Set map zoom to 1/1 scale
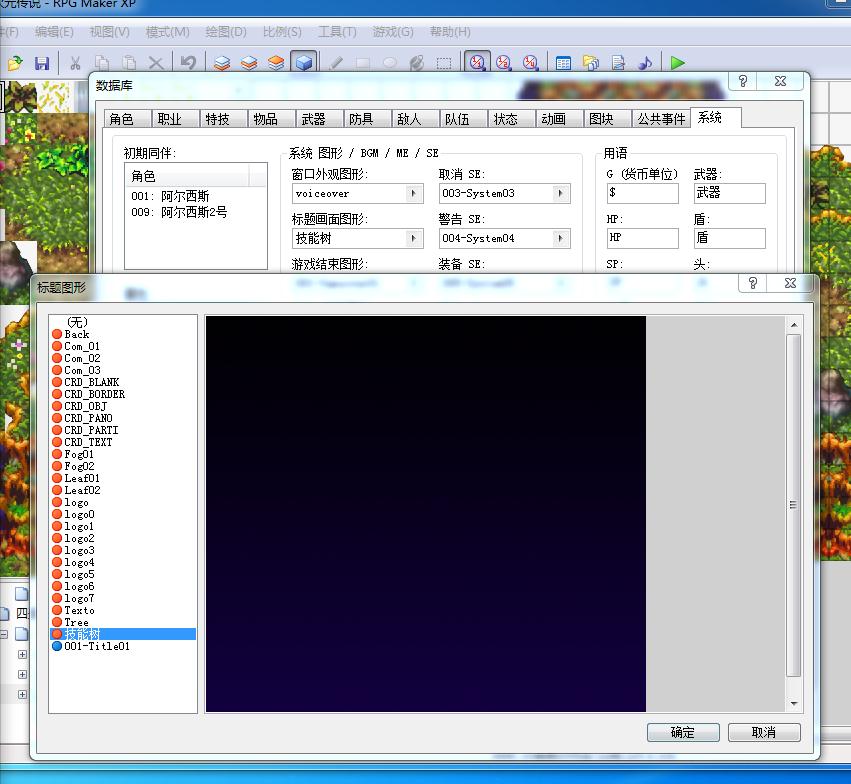This screenshot has height=784, width=851. [477, 63]
